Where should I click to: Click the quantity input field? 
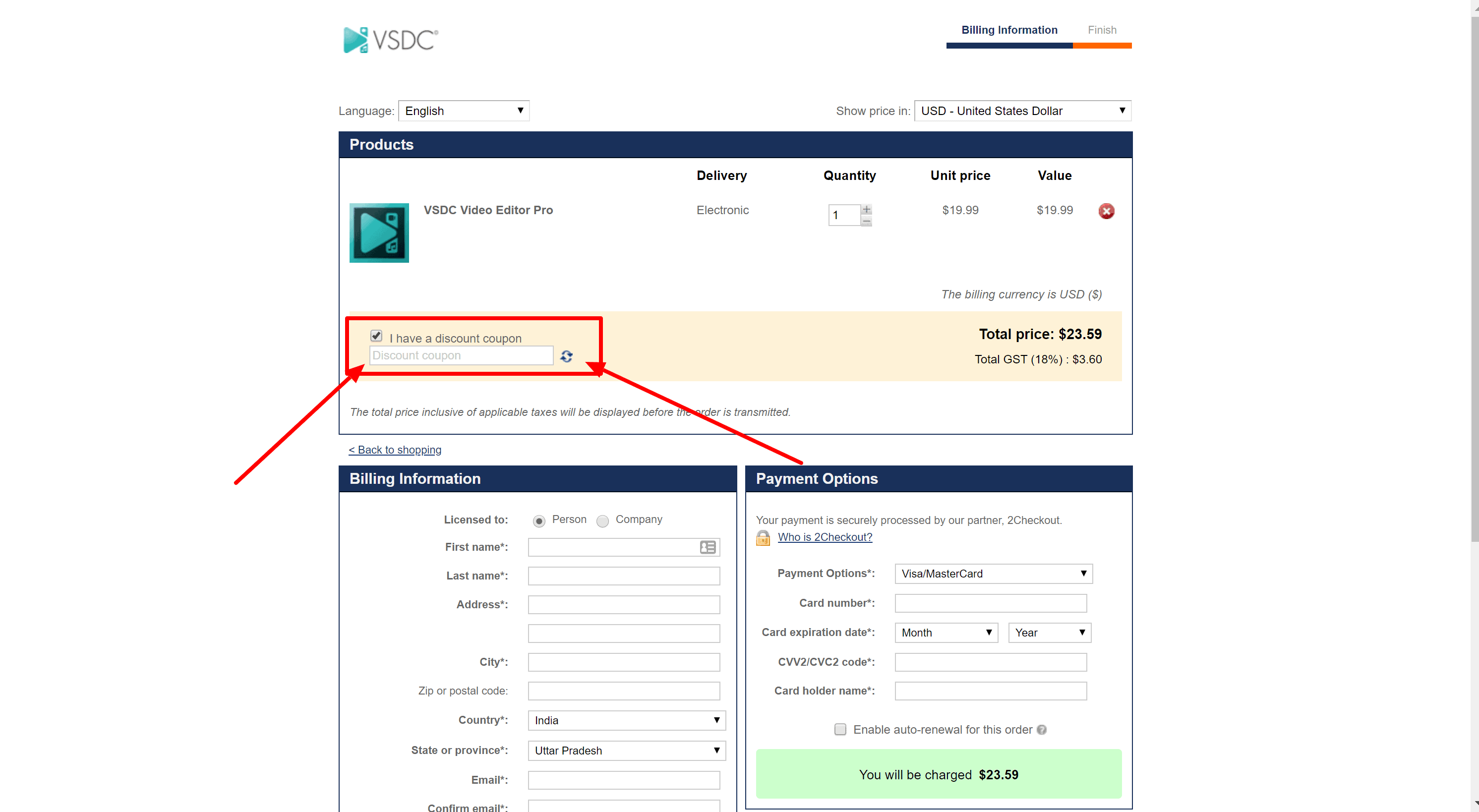tap(844, 215)
